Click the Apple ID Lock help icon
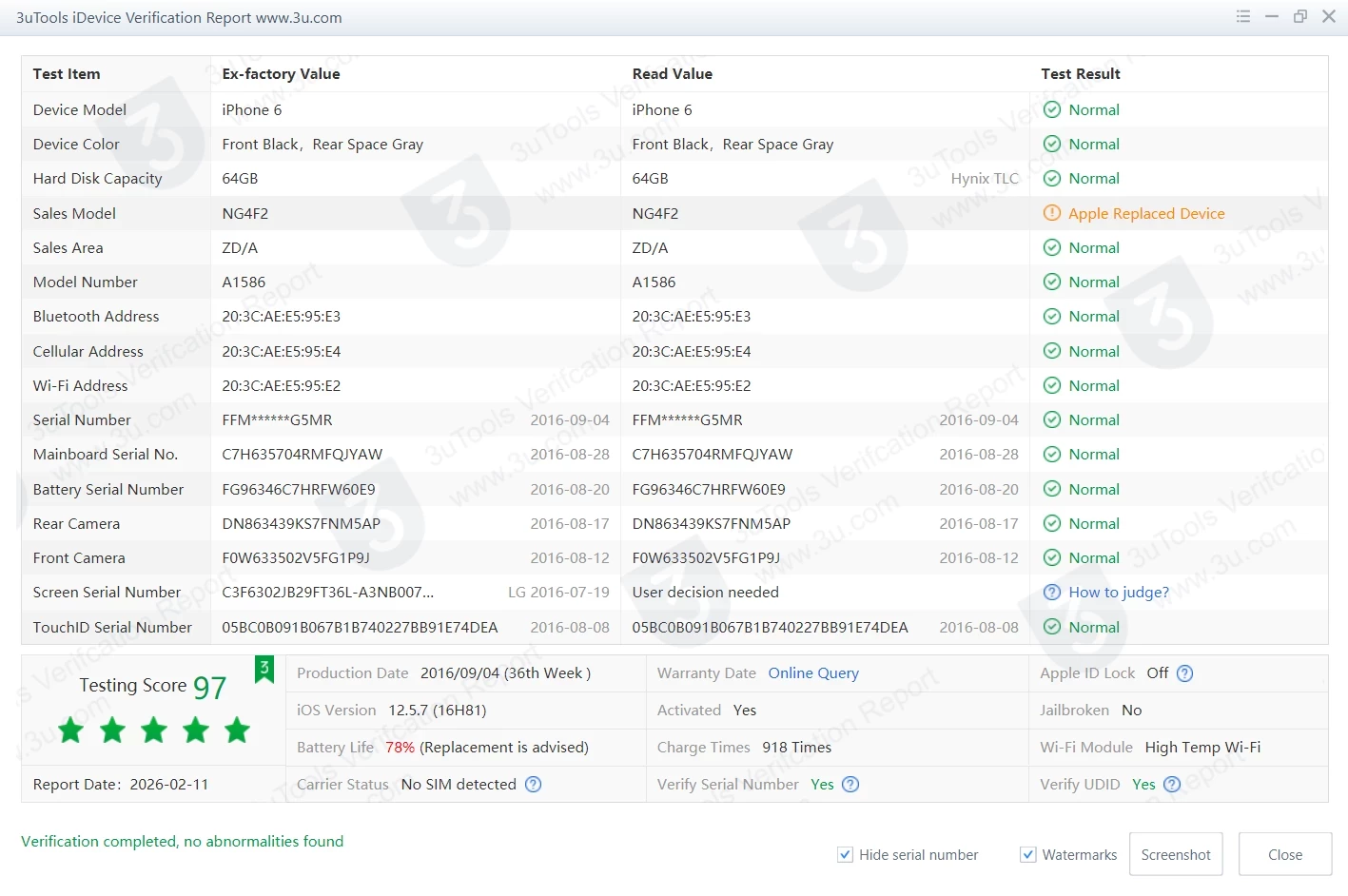This screenshot has width=1348, height=896. 1184,673
